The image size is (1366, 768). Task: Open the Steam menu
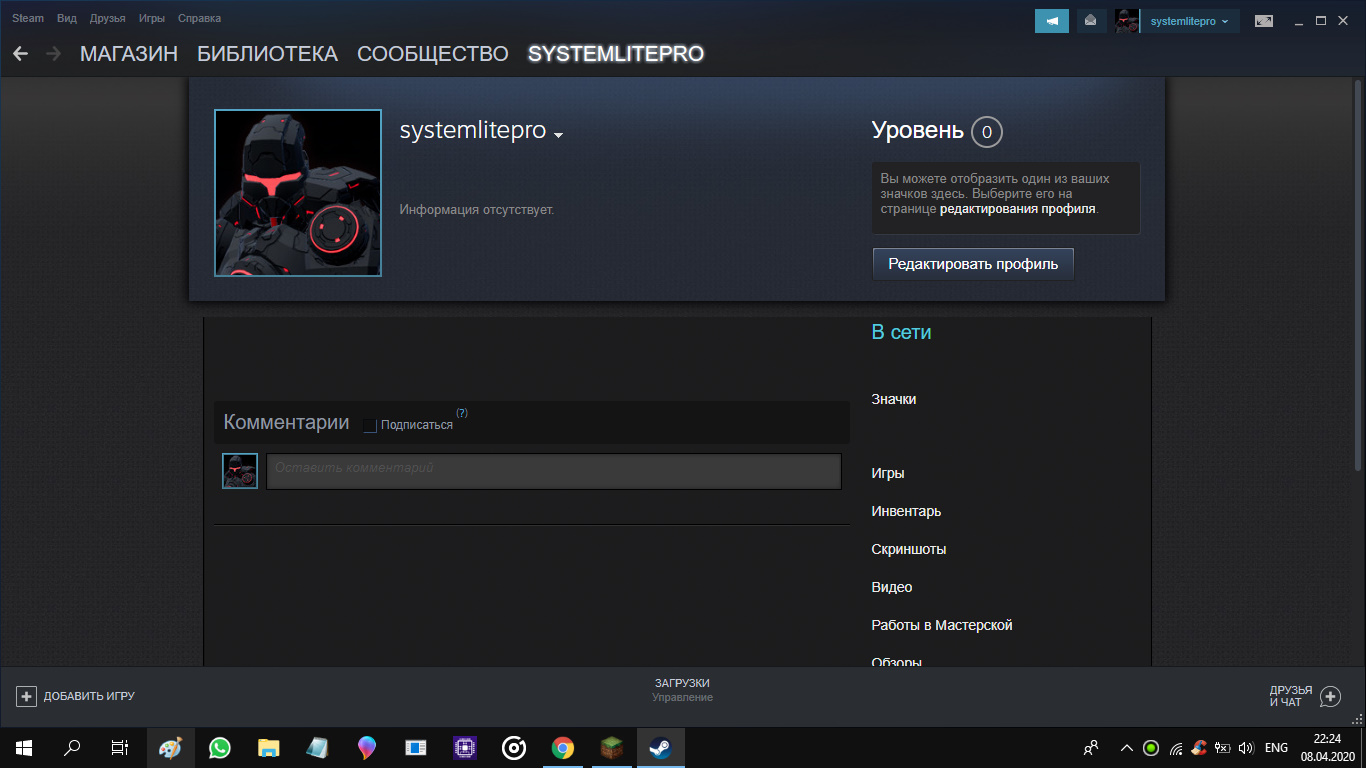pyautogui.click(x=28, y=19)
